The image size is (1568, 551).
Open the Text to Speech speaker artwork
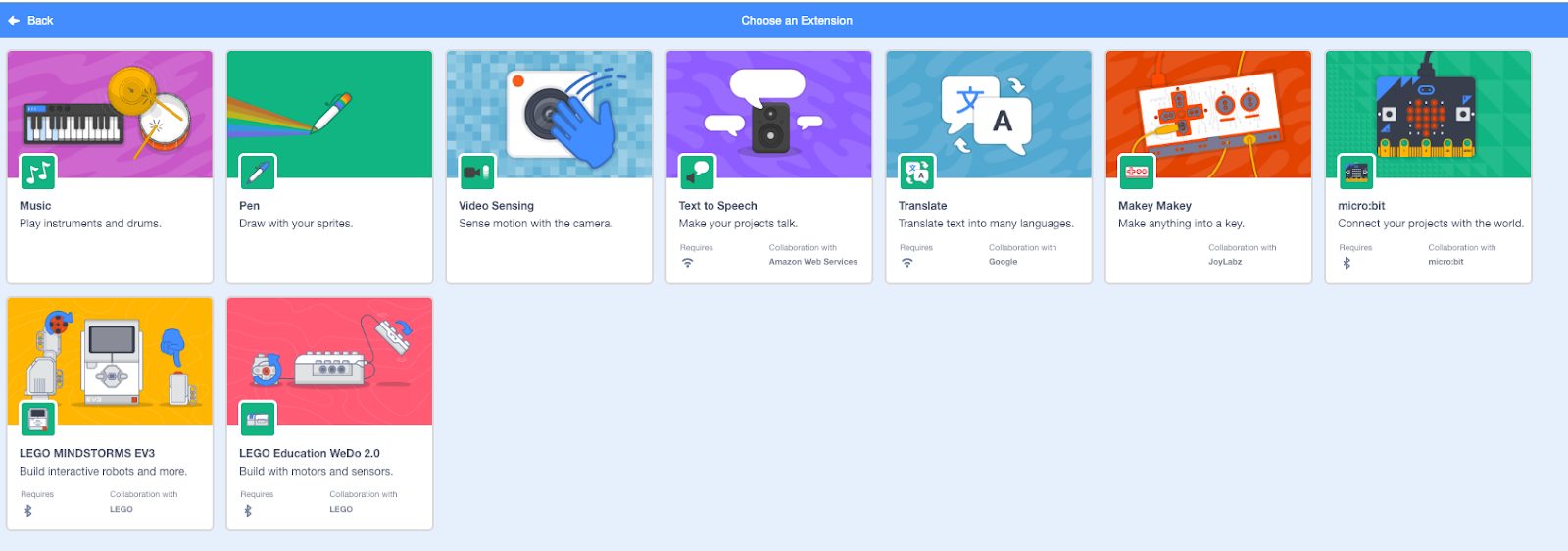tap(769, 115)
